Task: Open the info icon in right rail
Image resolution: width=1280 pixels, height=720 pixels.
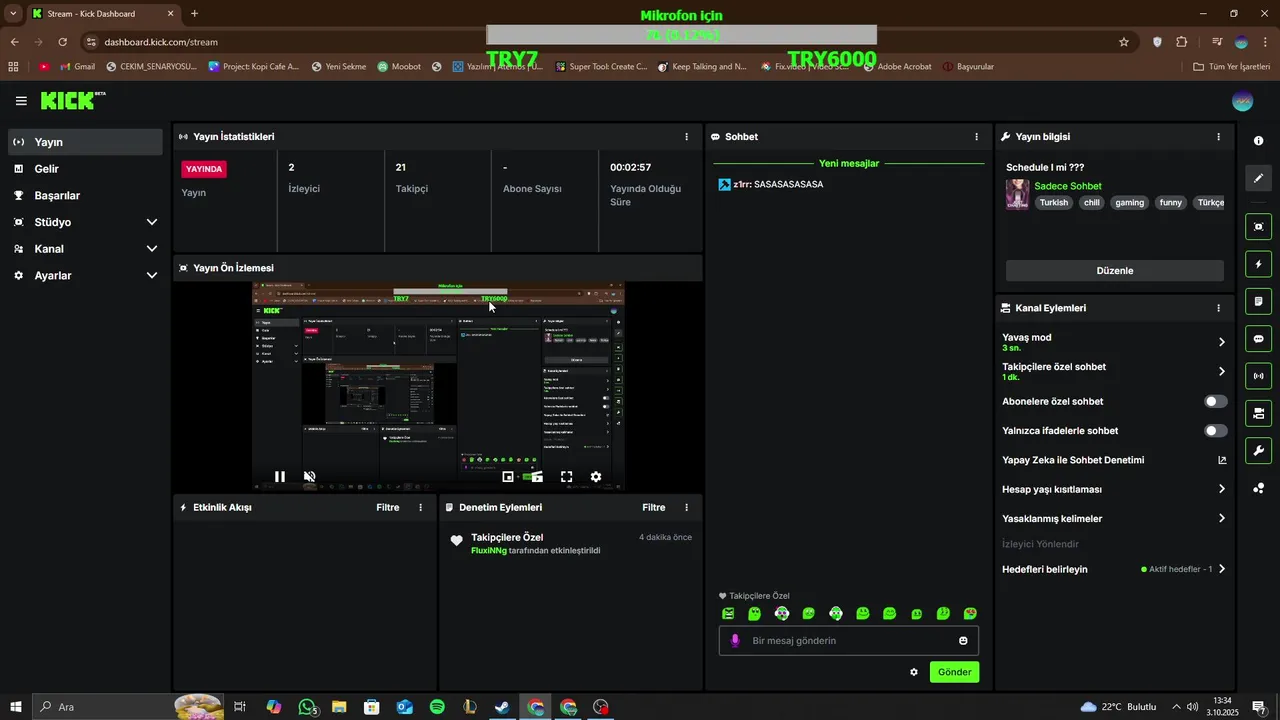Action: [x=1259, y=141]
